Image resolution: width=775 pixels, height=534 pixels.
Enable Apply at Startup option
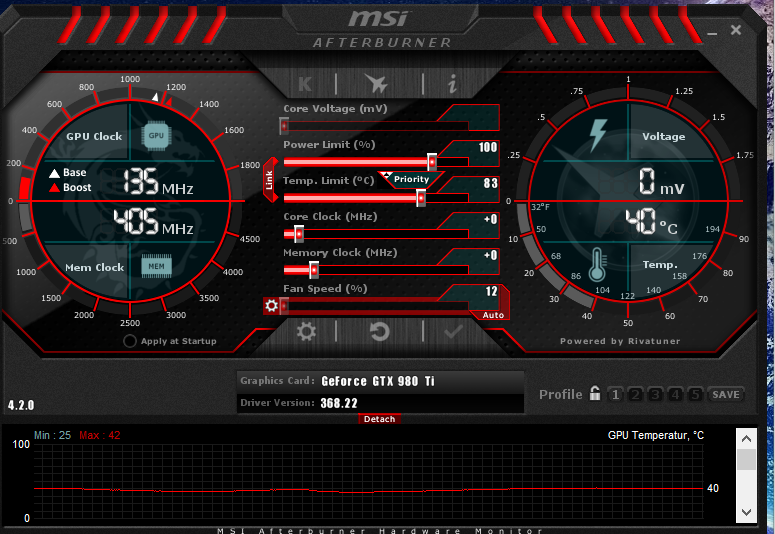130,341
